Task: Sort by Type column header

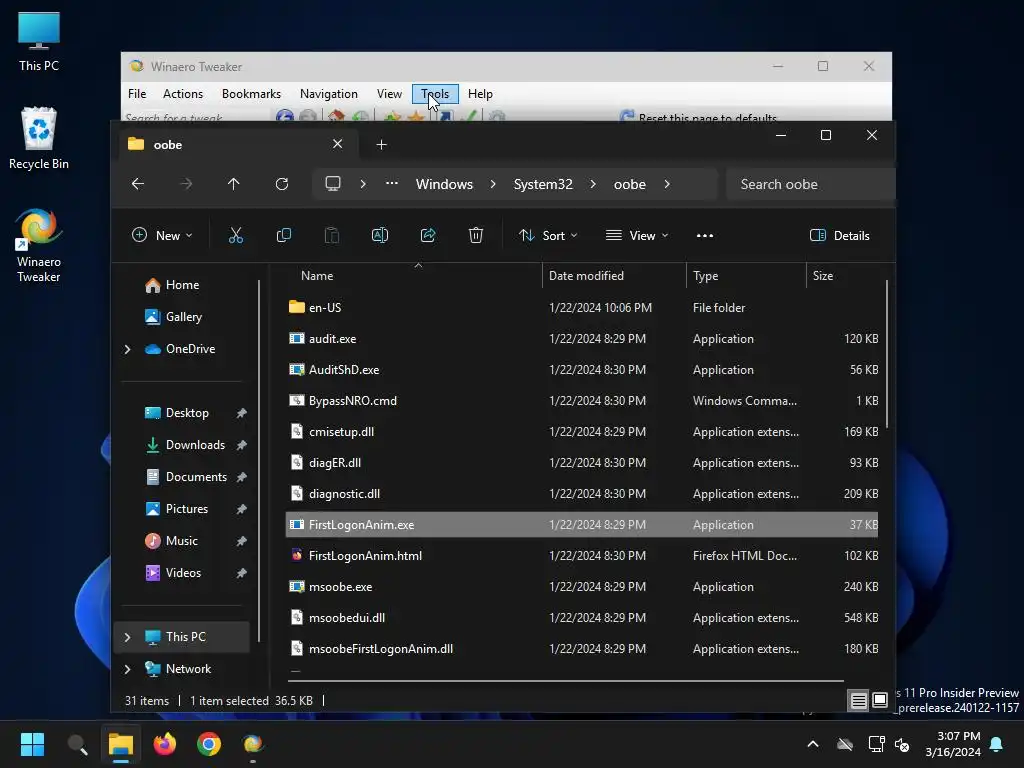Action: click(746, 276)
